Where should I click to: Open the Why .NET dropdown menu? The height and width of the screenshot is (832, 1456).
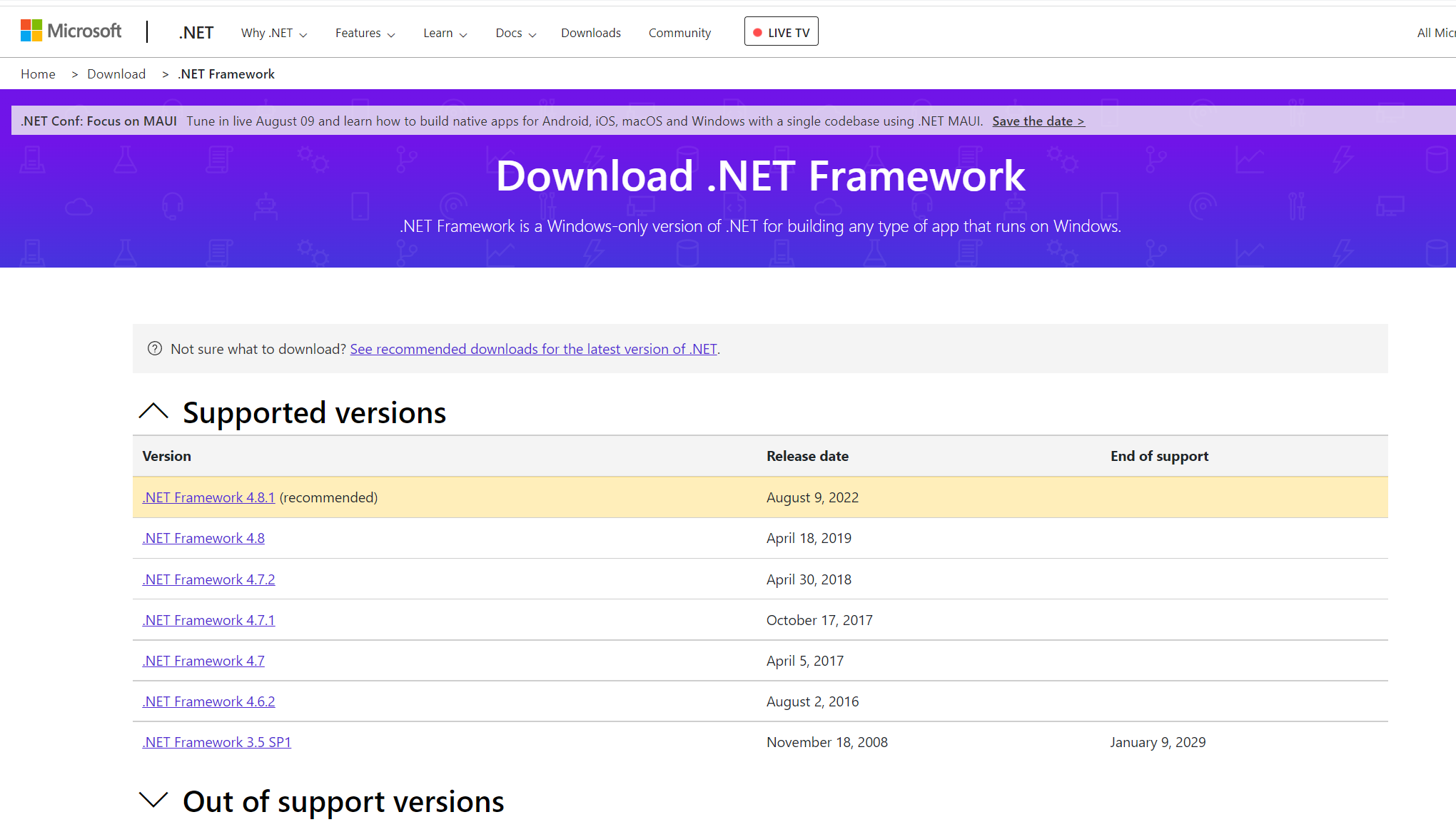point(274,33)
